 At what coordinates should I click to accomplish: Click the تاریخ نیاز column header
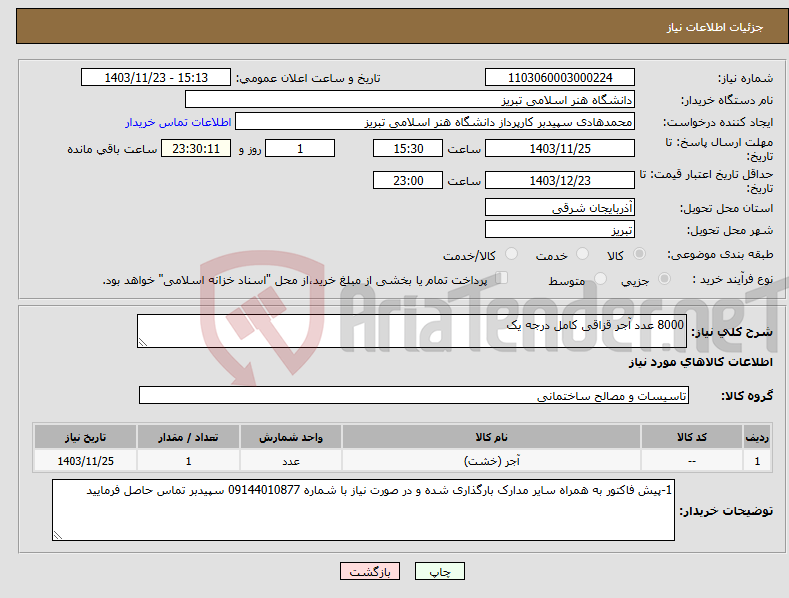point(86,437)
